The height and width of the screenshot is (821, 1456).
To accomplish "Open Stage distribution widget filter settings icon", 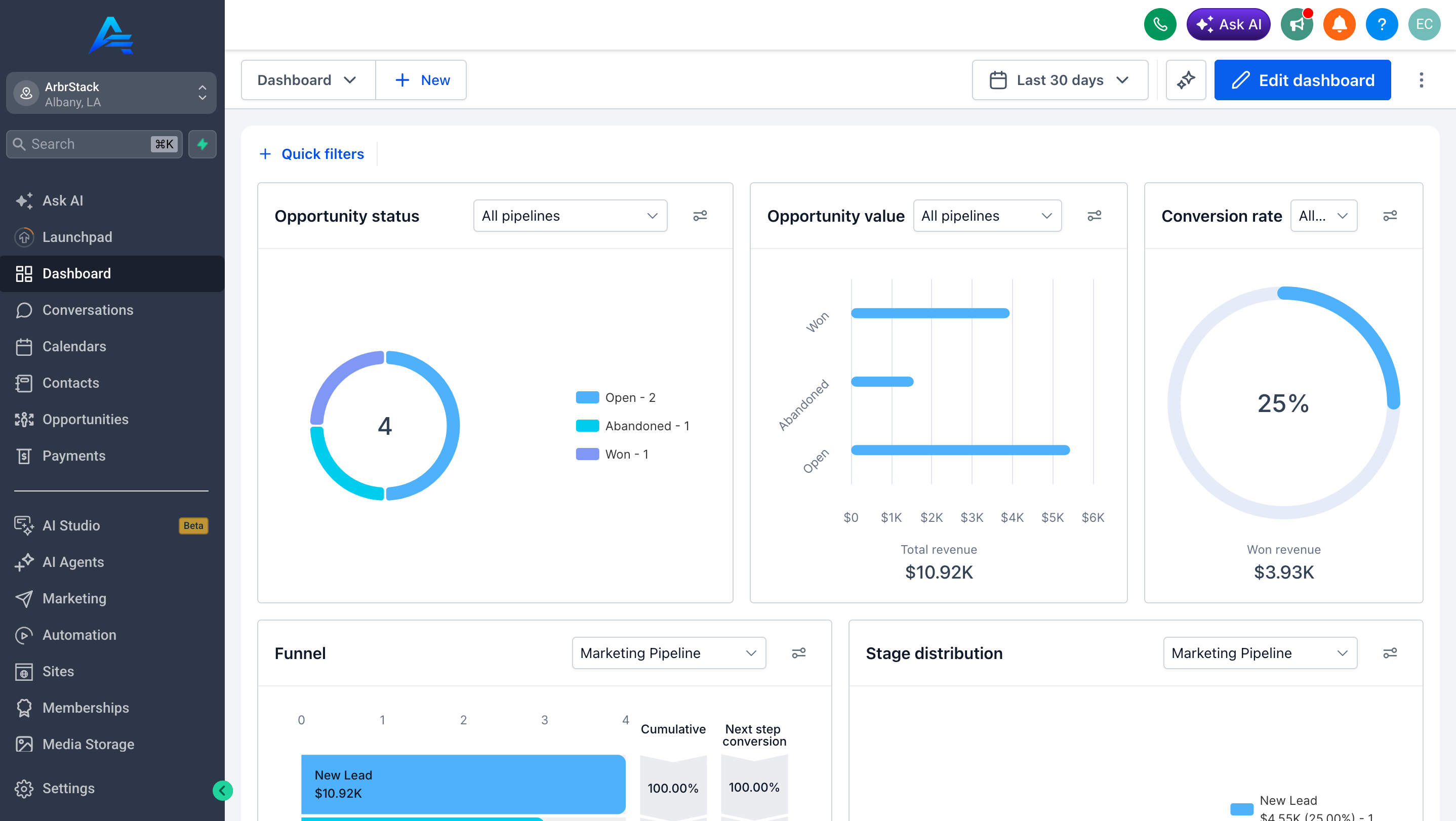I will pos(1390,653).
